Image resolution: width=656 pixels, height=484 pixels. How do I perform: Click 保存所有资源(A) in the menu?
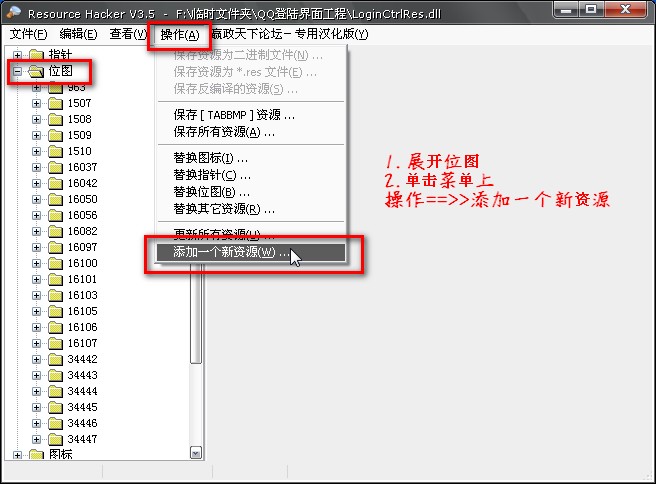click(224, 132)
